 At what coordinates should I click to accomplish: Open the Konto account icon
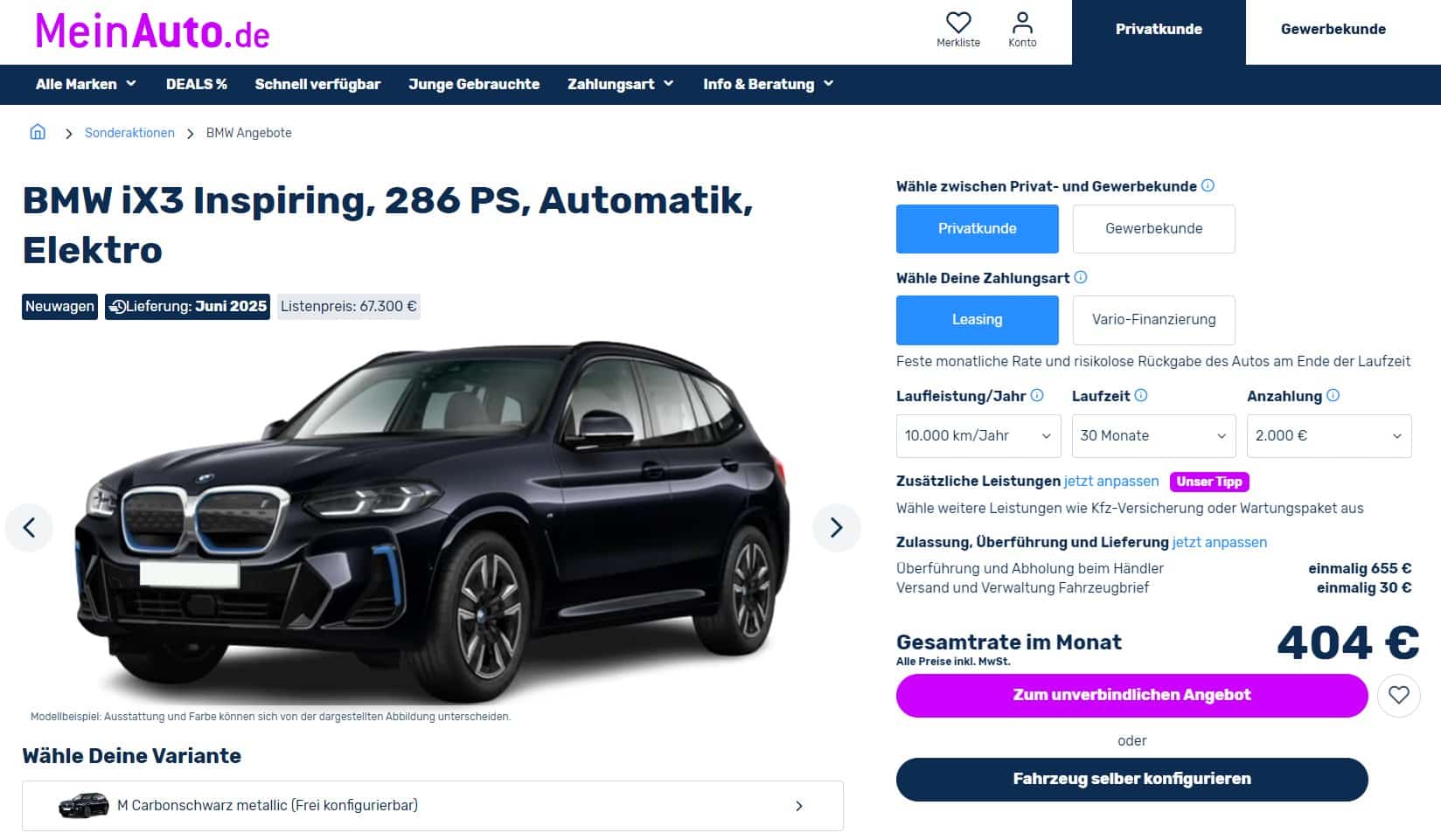pyautogui.click(x=1022, y=23)
